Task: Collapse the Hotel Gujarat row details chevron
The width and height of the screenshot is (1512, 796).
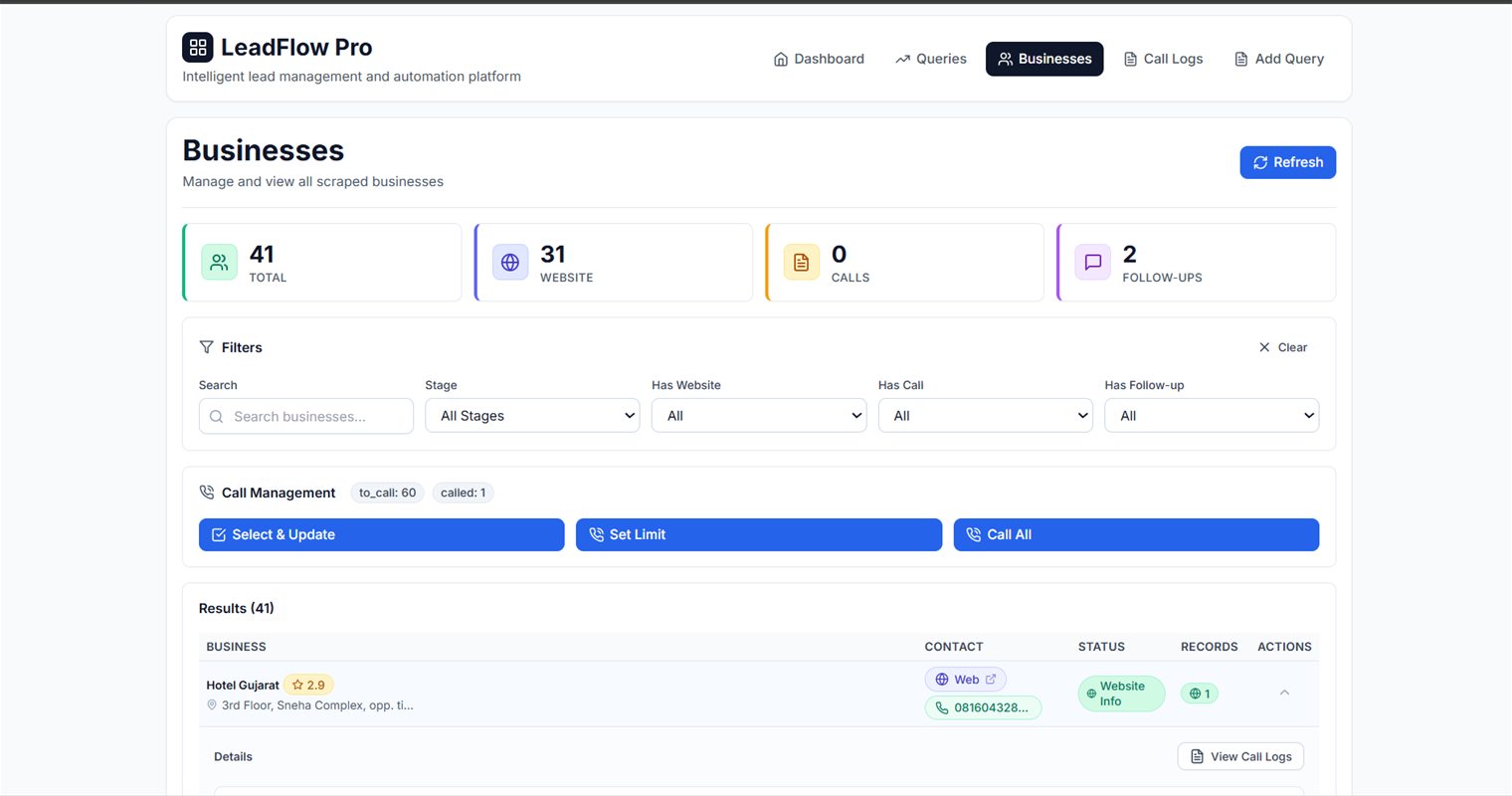Action: click(x=1284, y=693)
